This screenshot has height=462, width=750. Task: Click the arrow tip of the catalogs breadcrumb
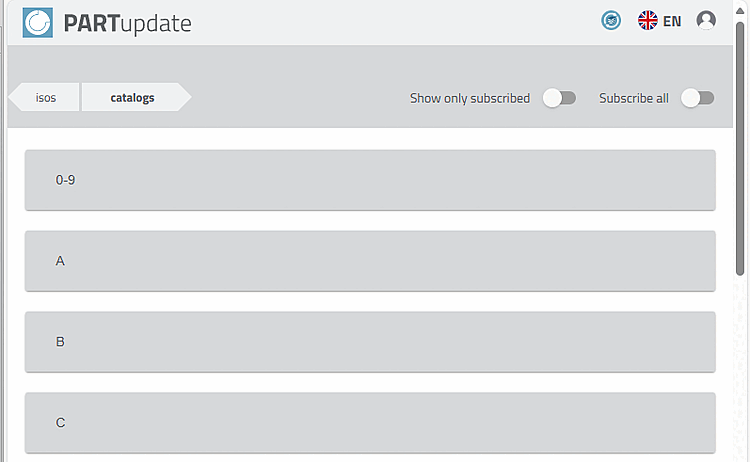(x=184, y=98)
